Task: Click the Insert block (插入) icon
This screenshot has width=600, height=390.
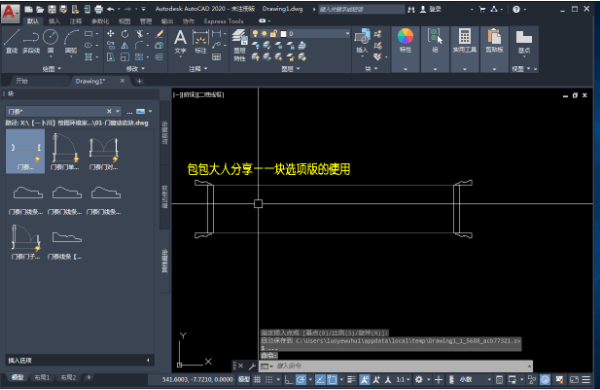Action: [x=362, y=41]
